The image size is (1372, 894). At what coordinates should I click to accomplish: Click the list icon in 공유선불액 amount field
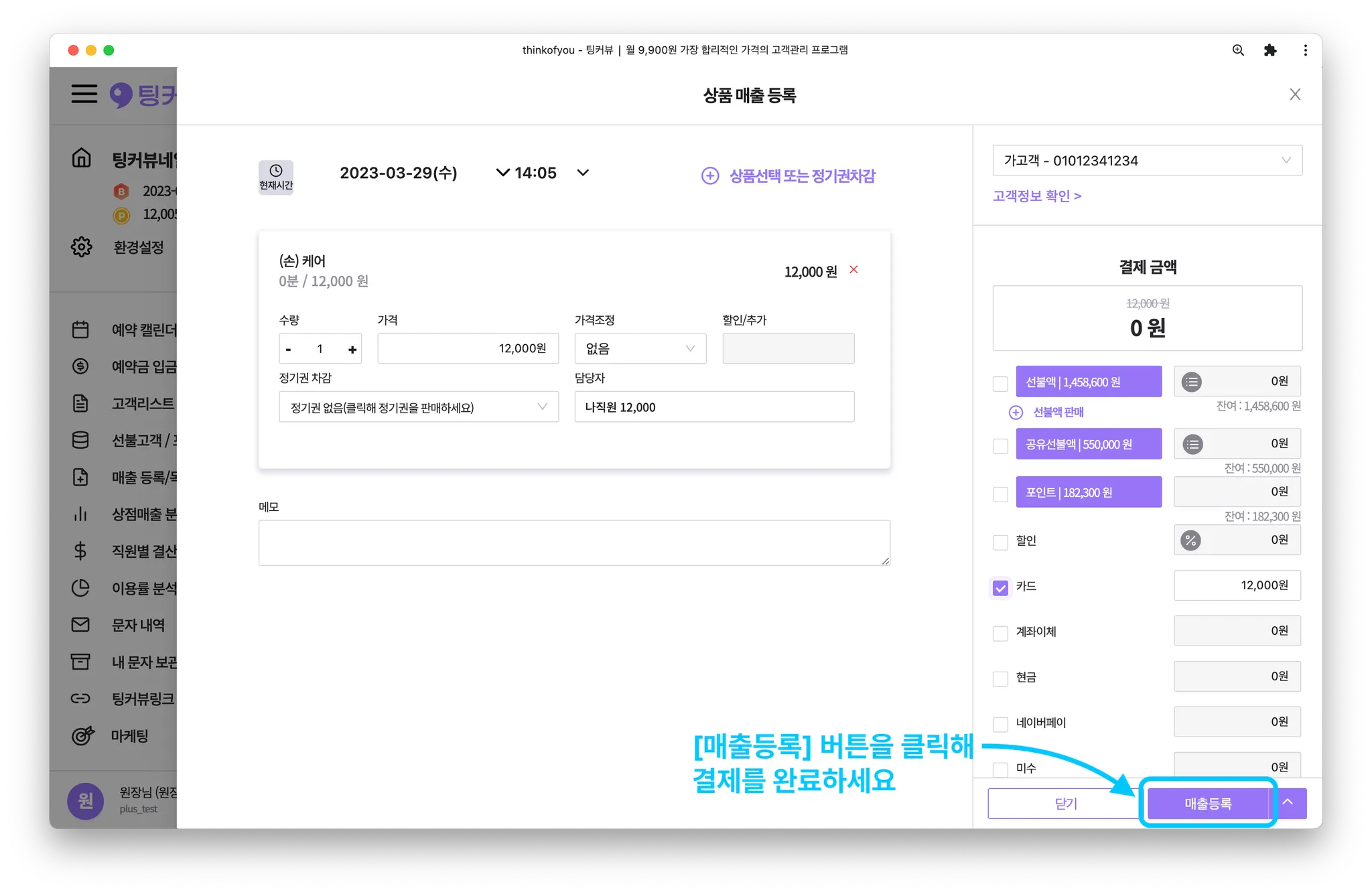[x=1192, y=444]
